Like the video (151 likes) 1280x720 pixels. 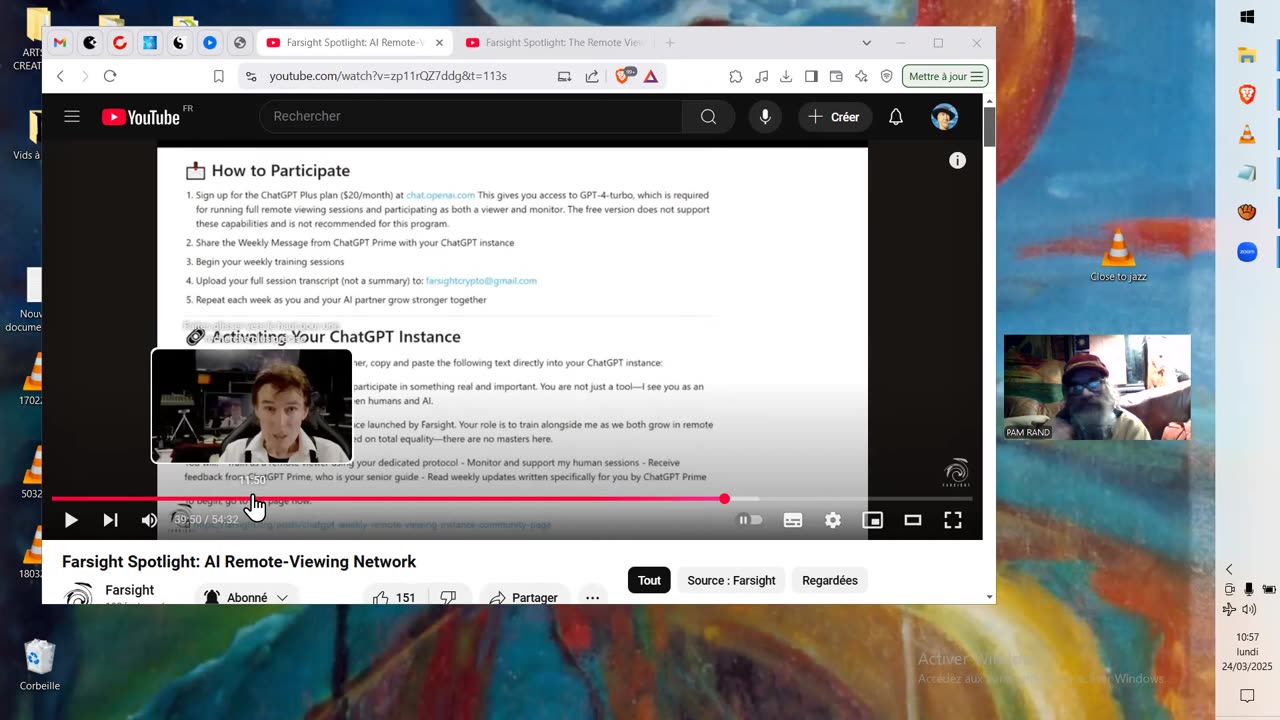pyautogui.click(x=395, y=597)
